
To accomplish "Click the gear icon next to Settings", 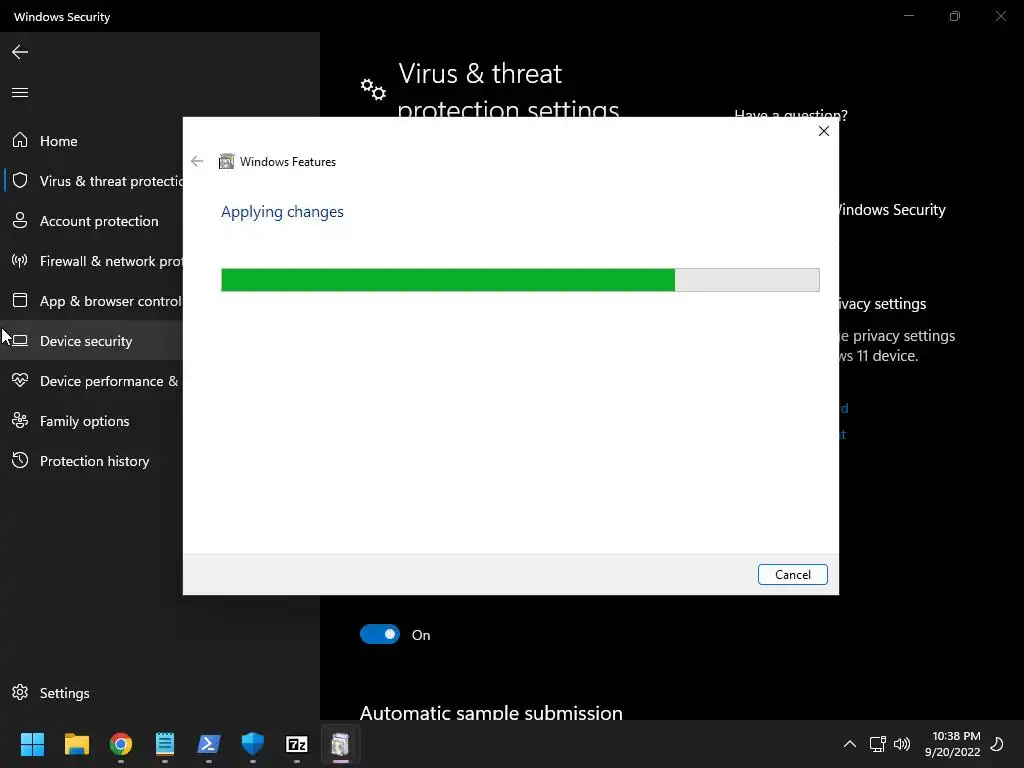I will pos(20,692).
